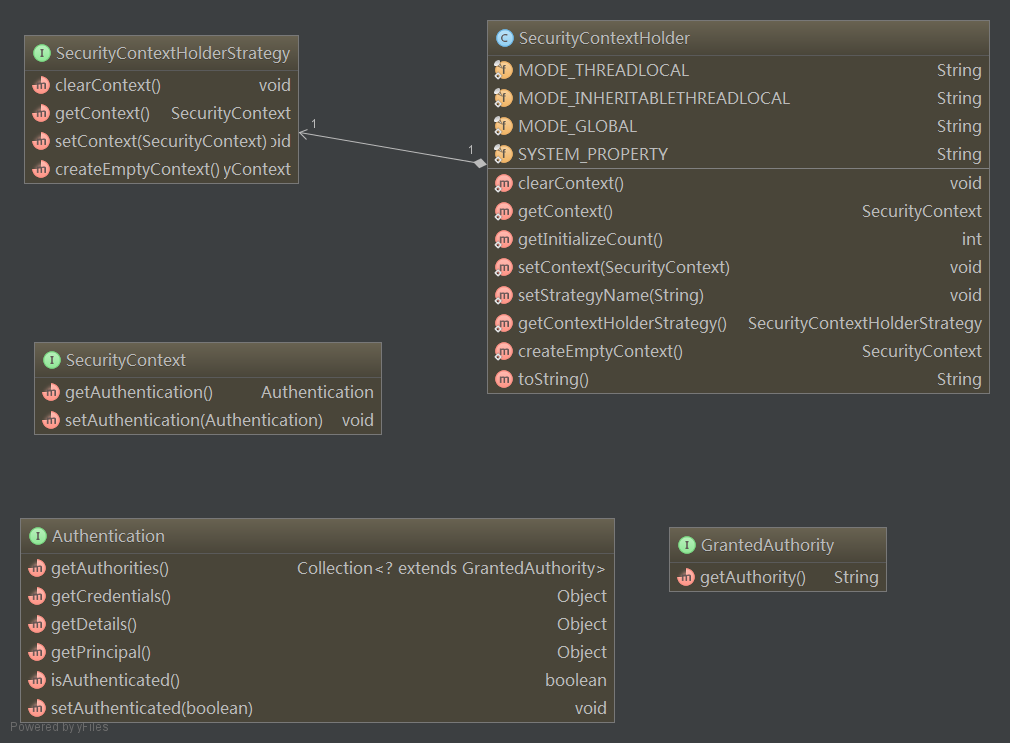The height and width of the screenshot is (743, 1010).
Task: Click the GrantedAuthority interface icon
Action: (x=686, y=545)
